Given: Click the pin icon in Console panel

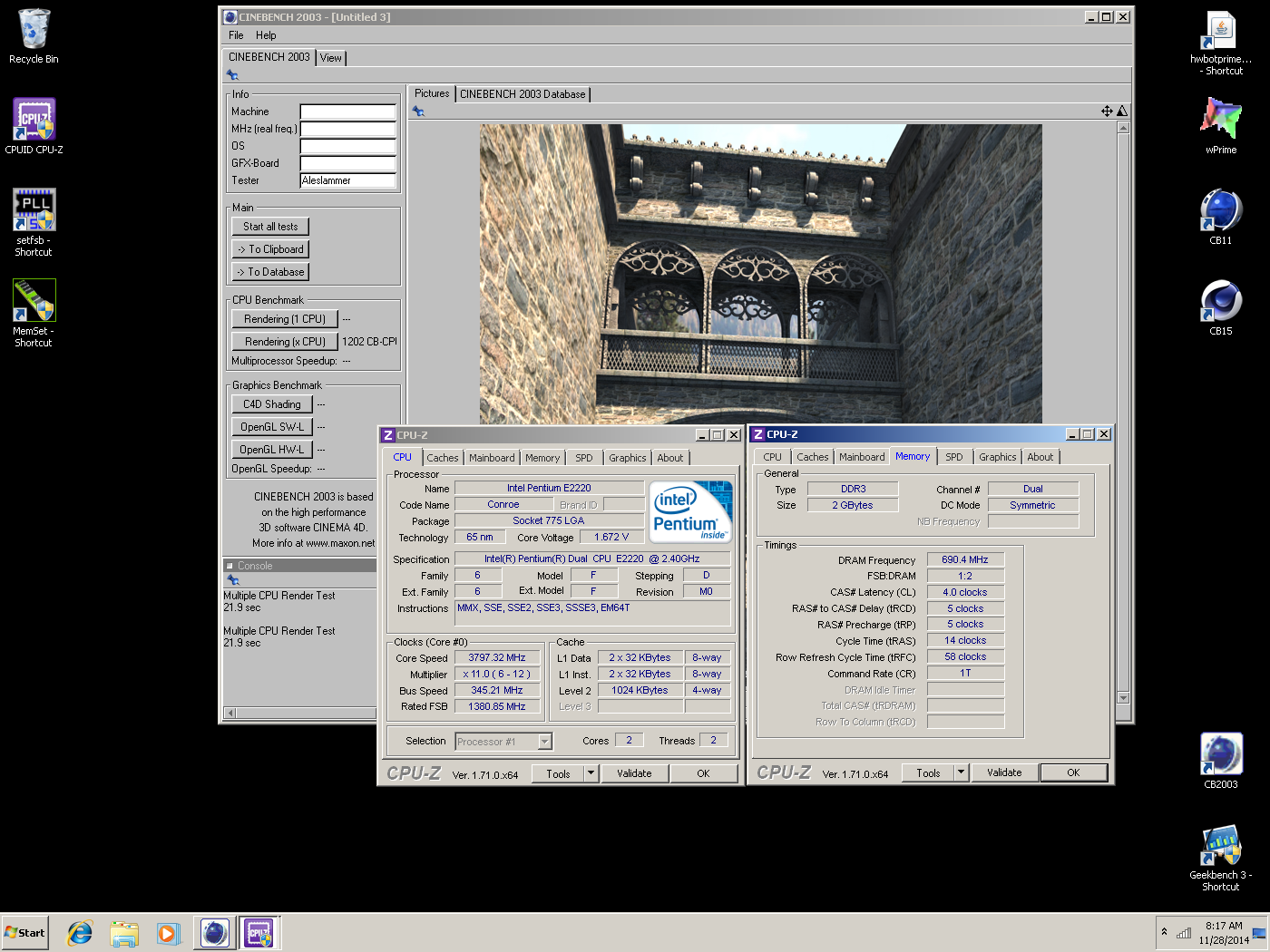Looking at the screenshot, I should click(233, 579).
